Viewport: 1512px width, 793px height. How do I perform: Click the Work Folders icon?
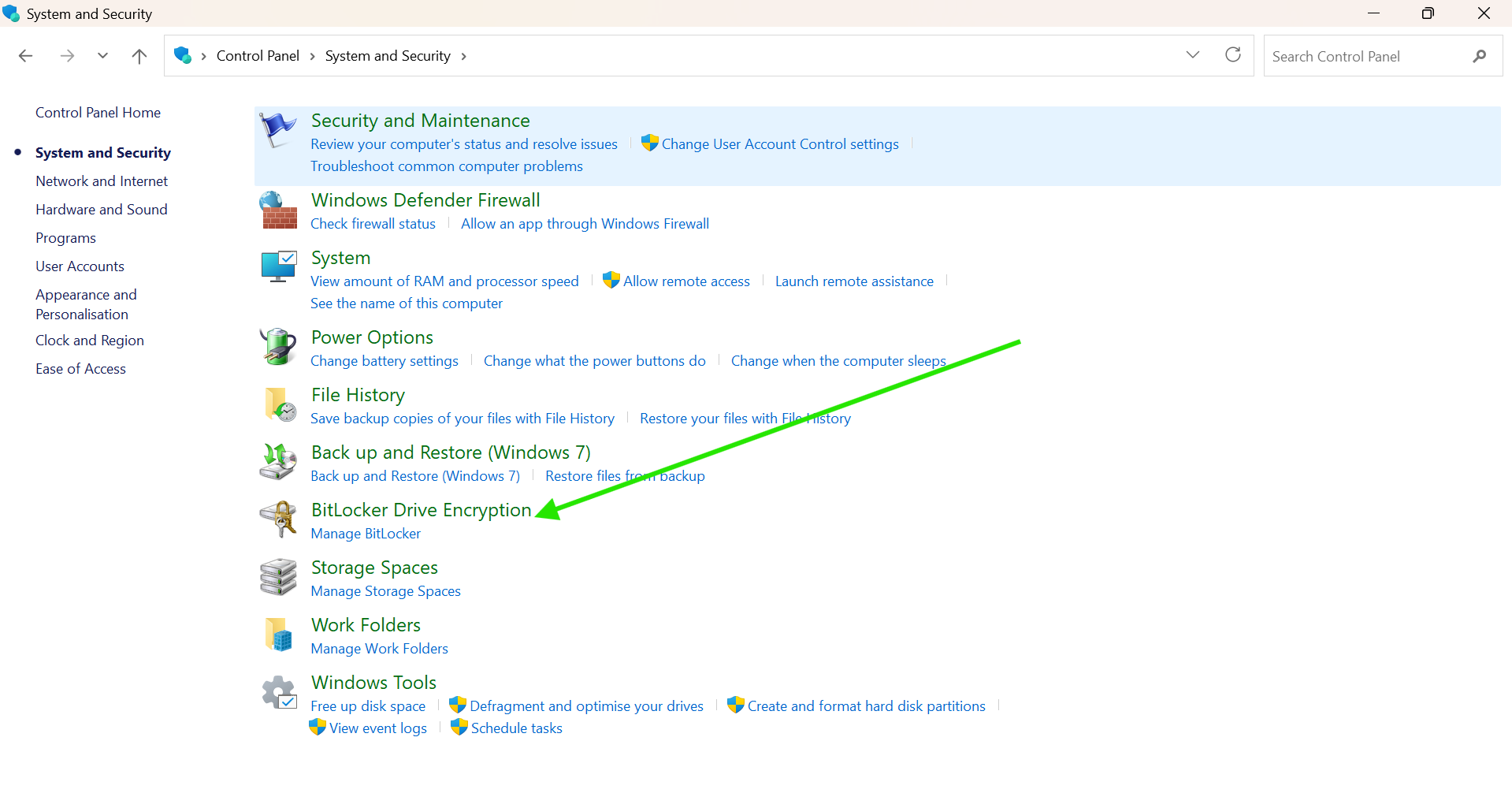(278, 635)
